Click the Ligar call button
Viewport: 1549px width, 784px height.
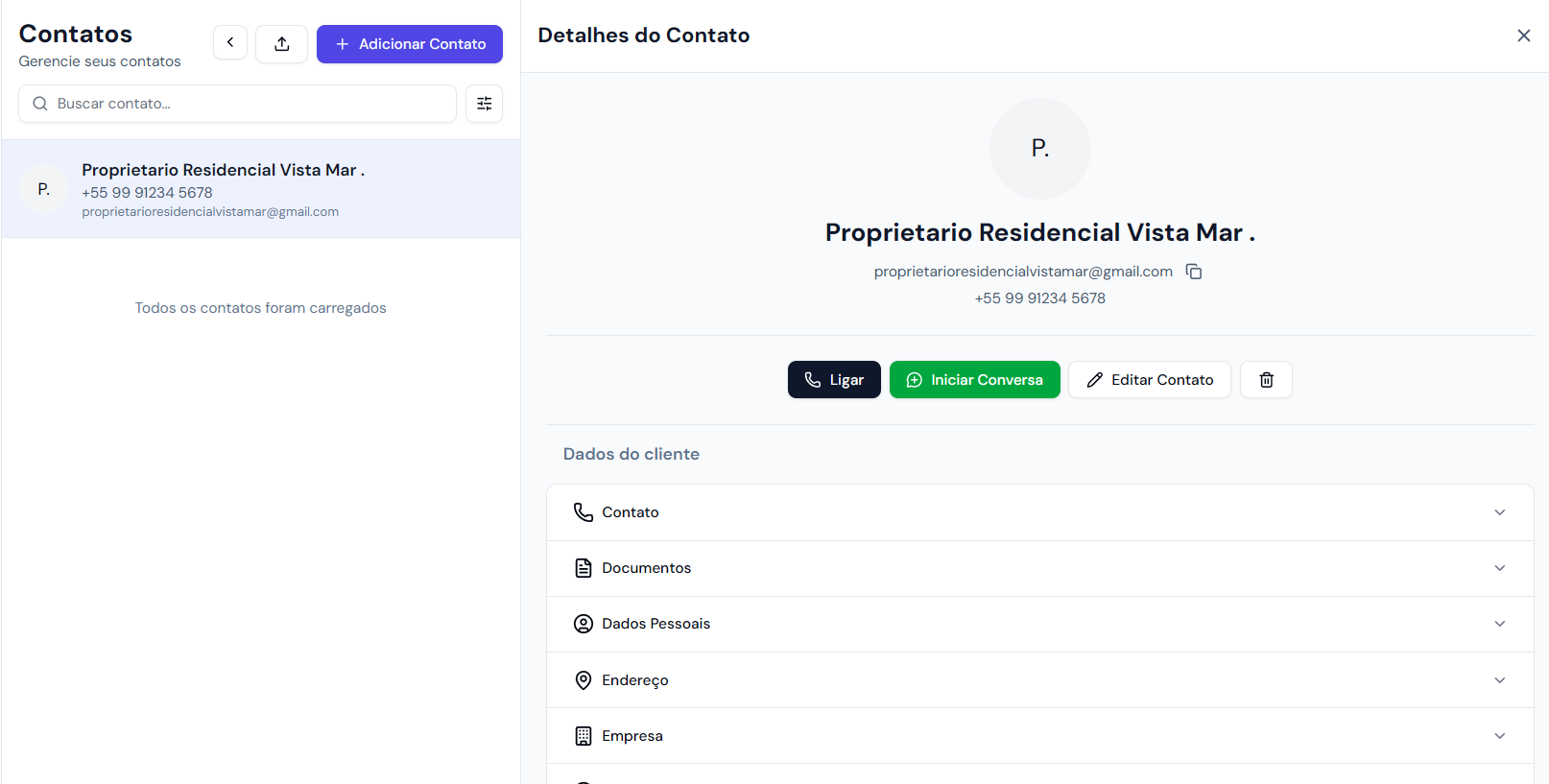pyautogui.click(x=834, y=380)
